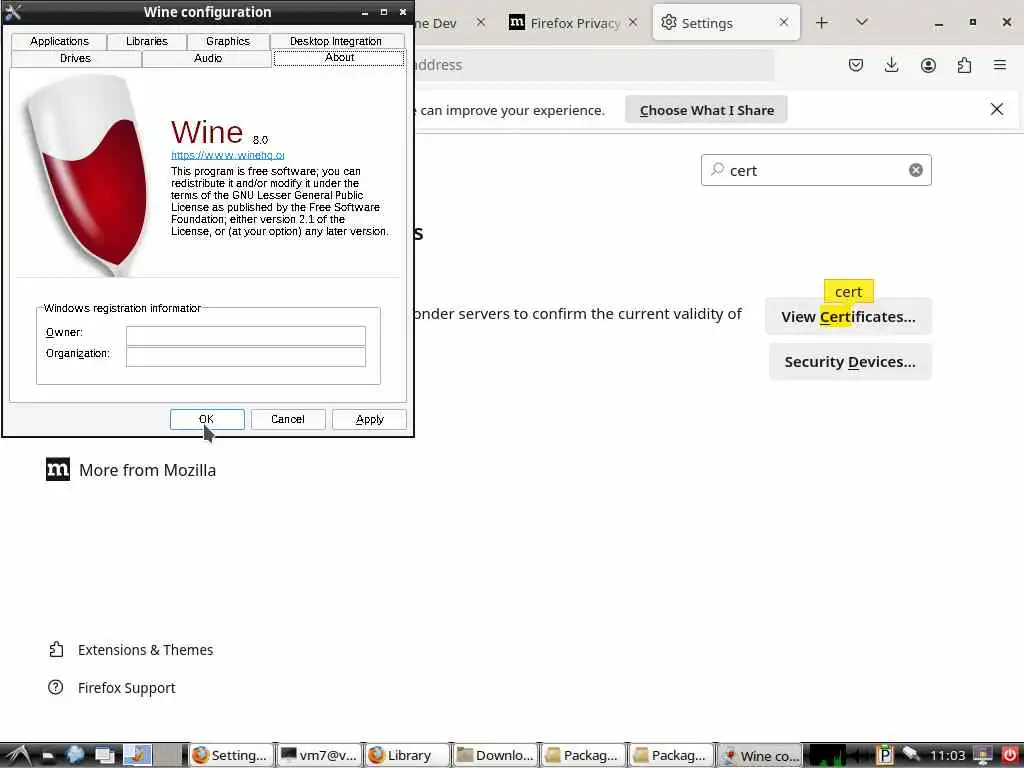Click the Firefox address bar
This screenshot has width=1024, height=768.
pyautogui.click(x=593, y=65)
